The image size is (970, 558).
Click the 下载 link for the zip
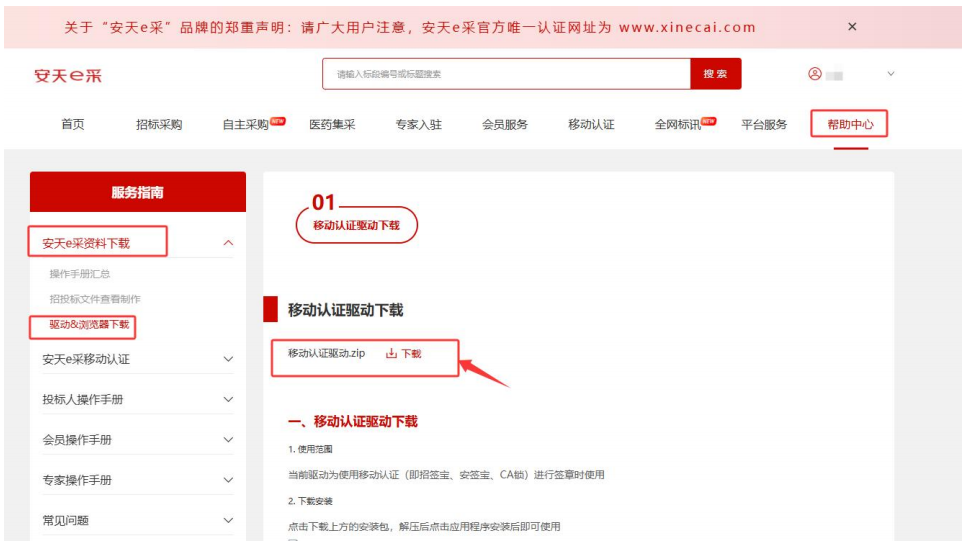coord(411,354)
